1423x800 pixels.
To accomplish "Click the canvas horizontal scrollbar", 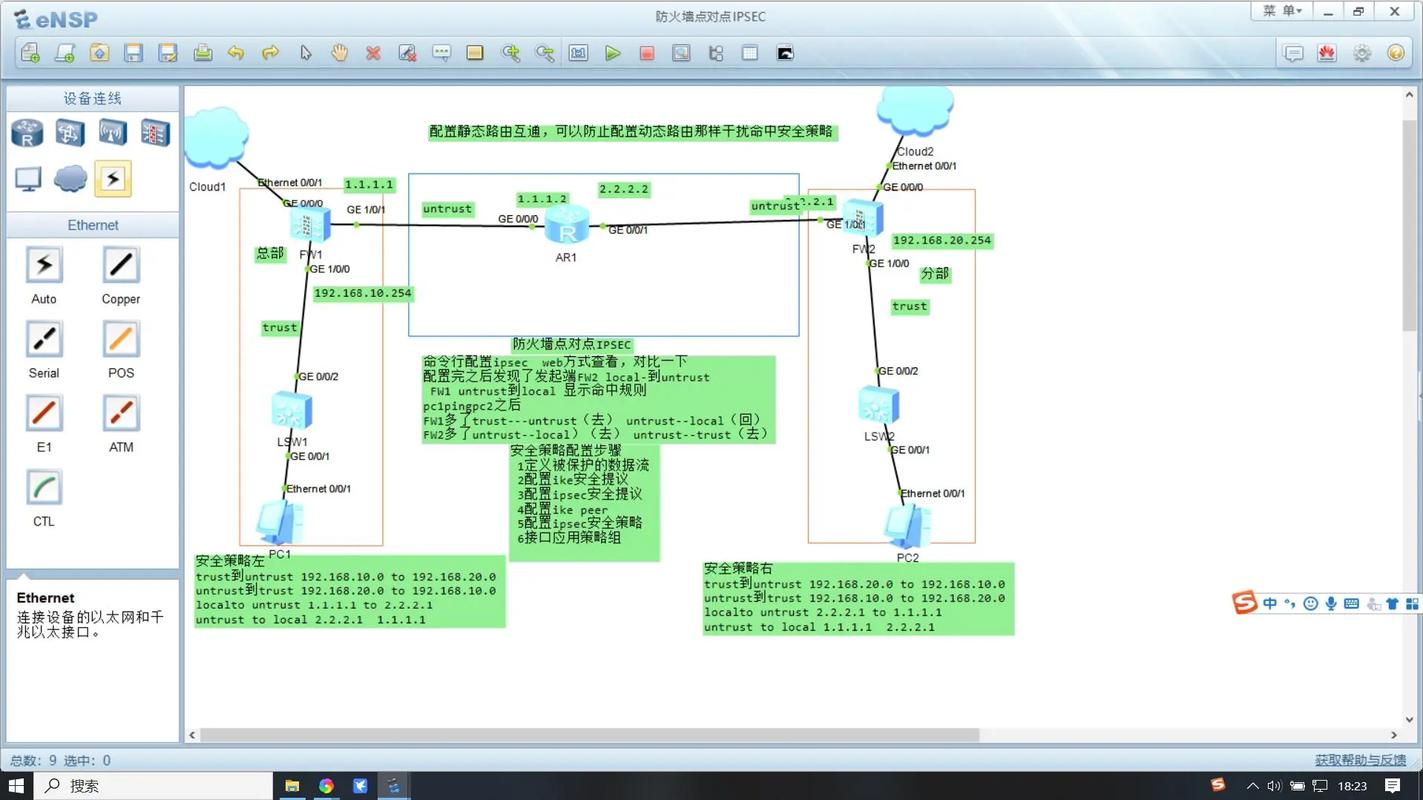I will pyautogui.click(x=589, y=735).
